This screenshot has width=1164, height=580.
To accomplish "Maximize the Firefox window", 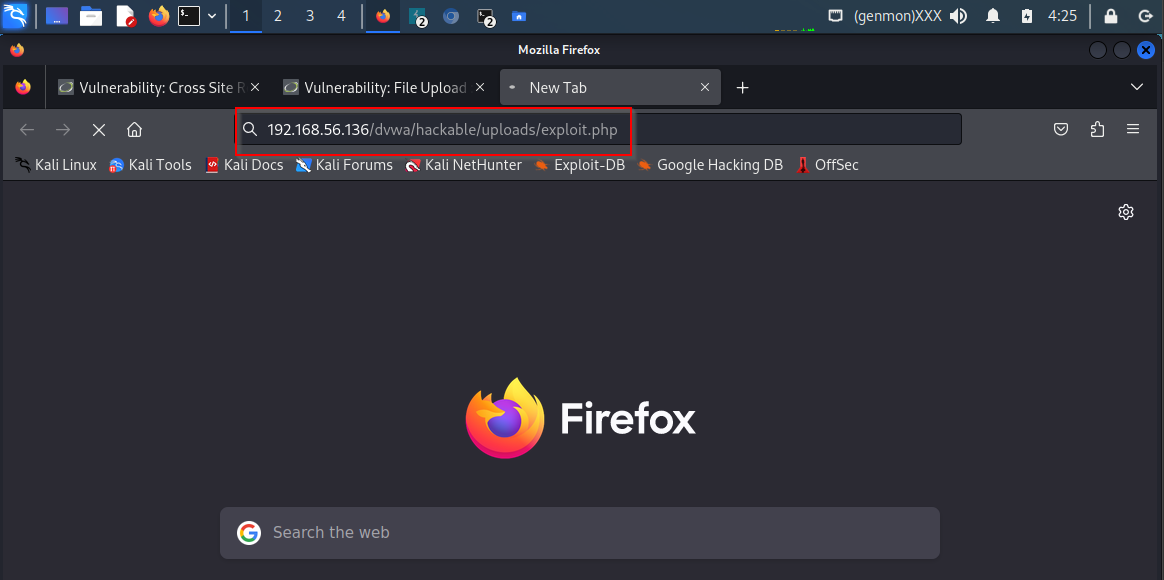I will coord(1122,50).
